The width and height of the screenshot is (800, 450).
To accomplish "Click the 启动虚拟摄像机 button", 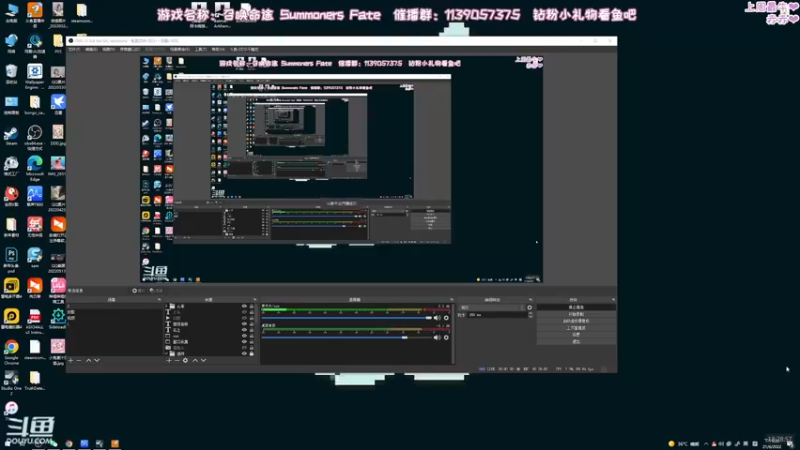I will pos(576,321).
